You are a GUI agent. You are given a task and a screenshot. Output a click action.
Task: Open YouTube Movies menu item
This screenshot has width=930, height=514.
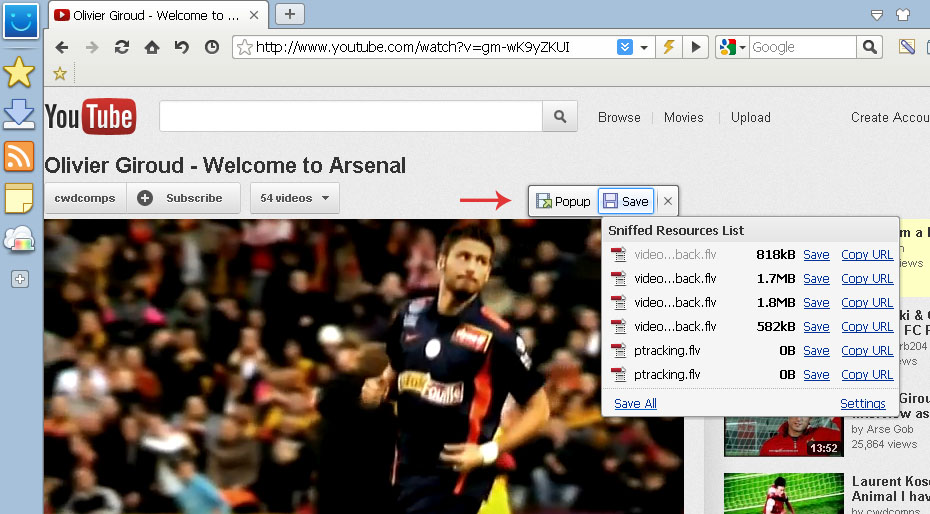point(683,117)
